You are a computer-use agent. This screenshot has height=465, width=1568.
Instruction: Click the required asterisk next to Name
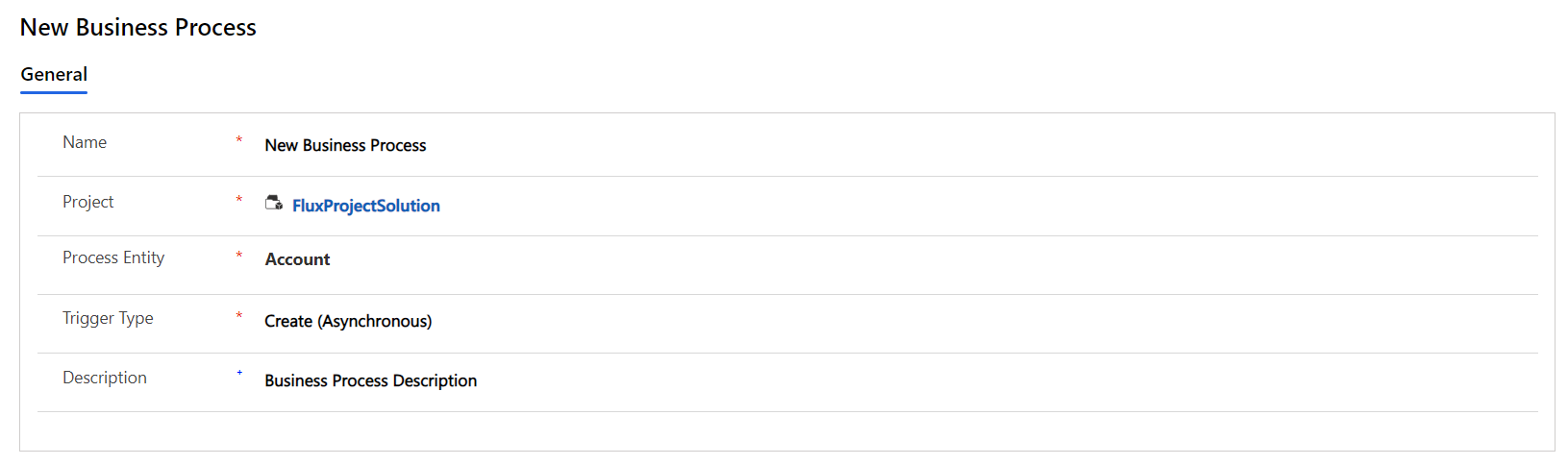(x=239, y=140)
